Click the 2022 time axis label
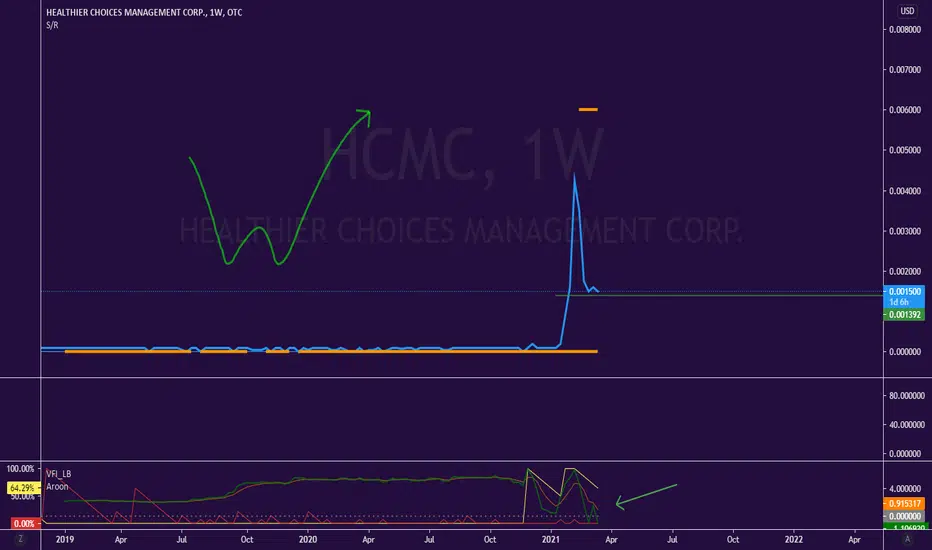 (x=794, y=539)
